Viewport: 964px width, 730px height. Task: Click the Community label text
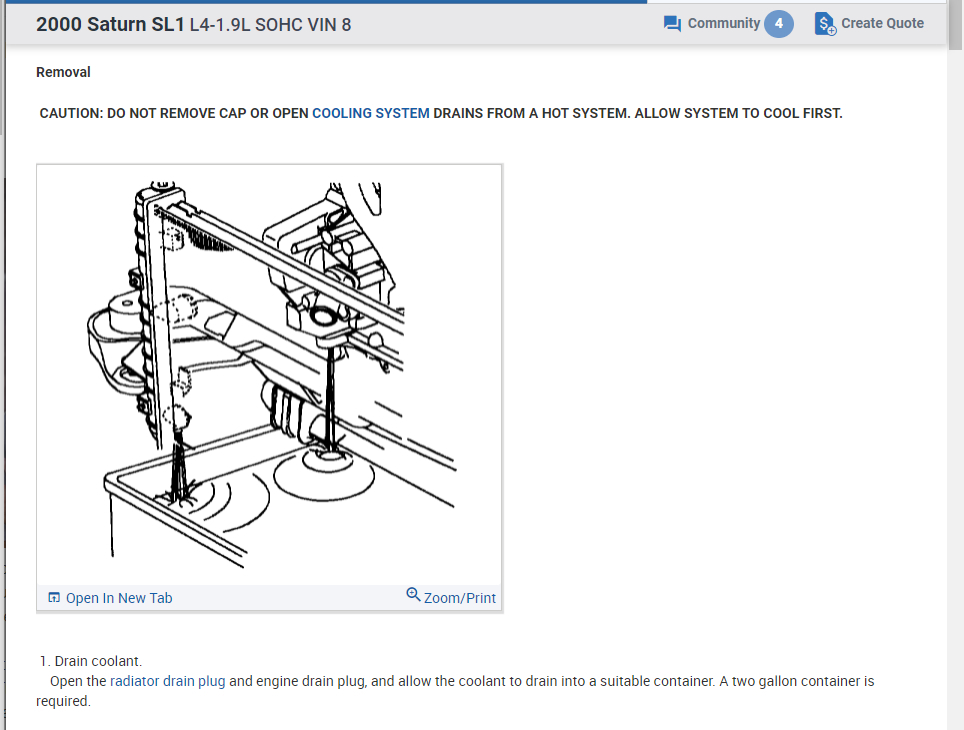pyautogui.click(x=724, y=23)
